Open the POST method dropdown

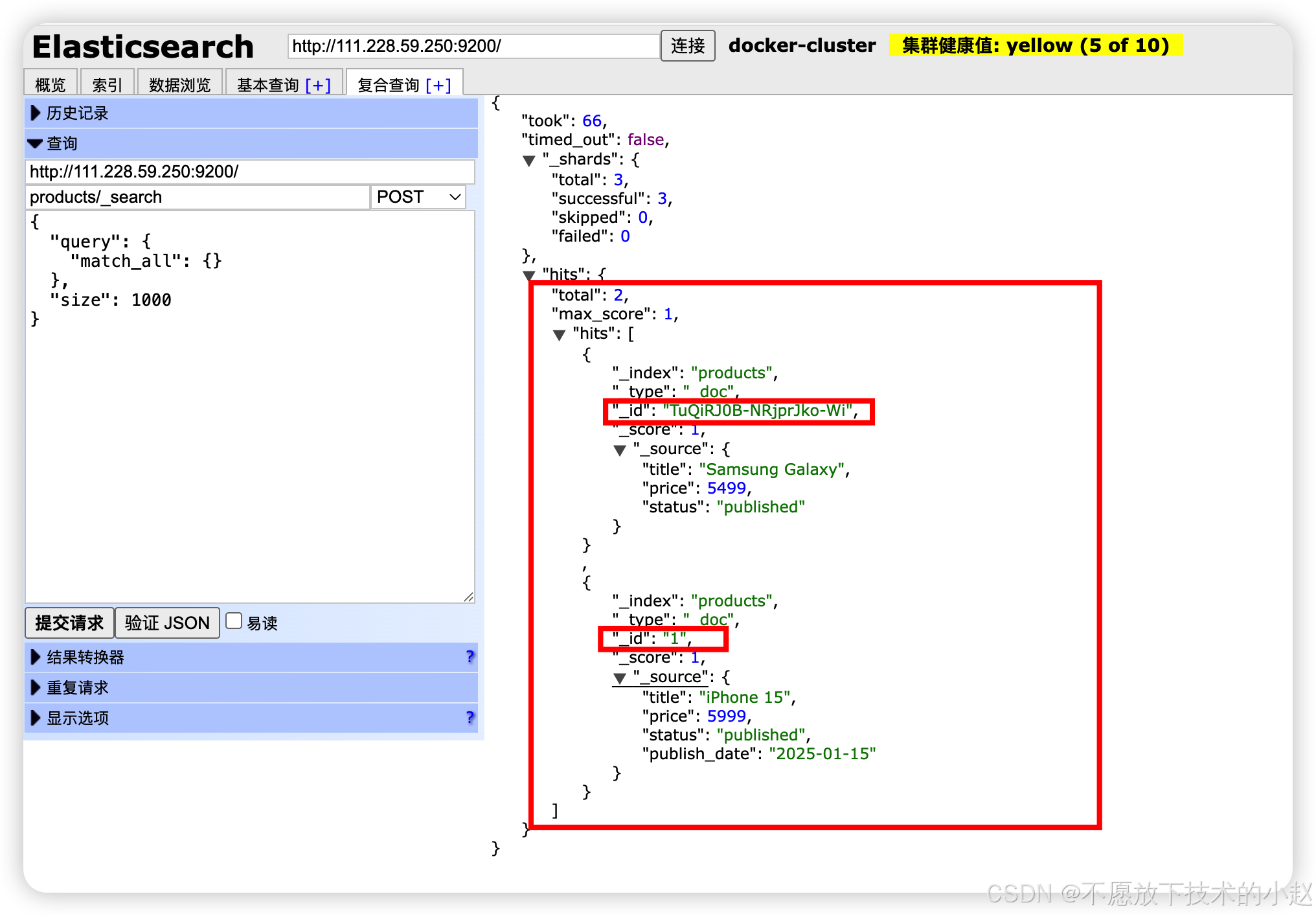click(418, 197)
